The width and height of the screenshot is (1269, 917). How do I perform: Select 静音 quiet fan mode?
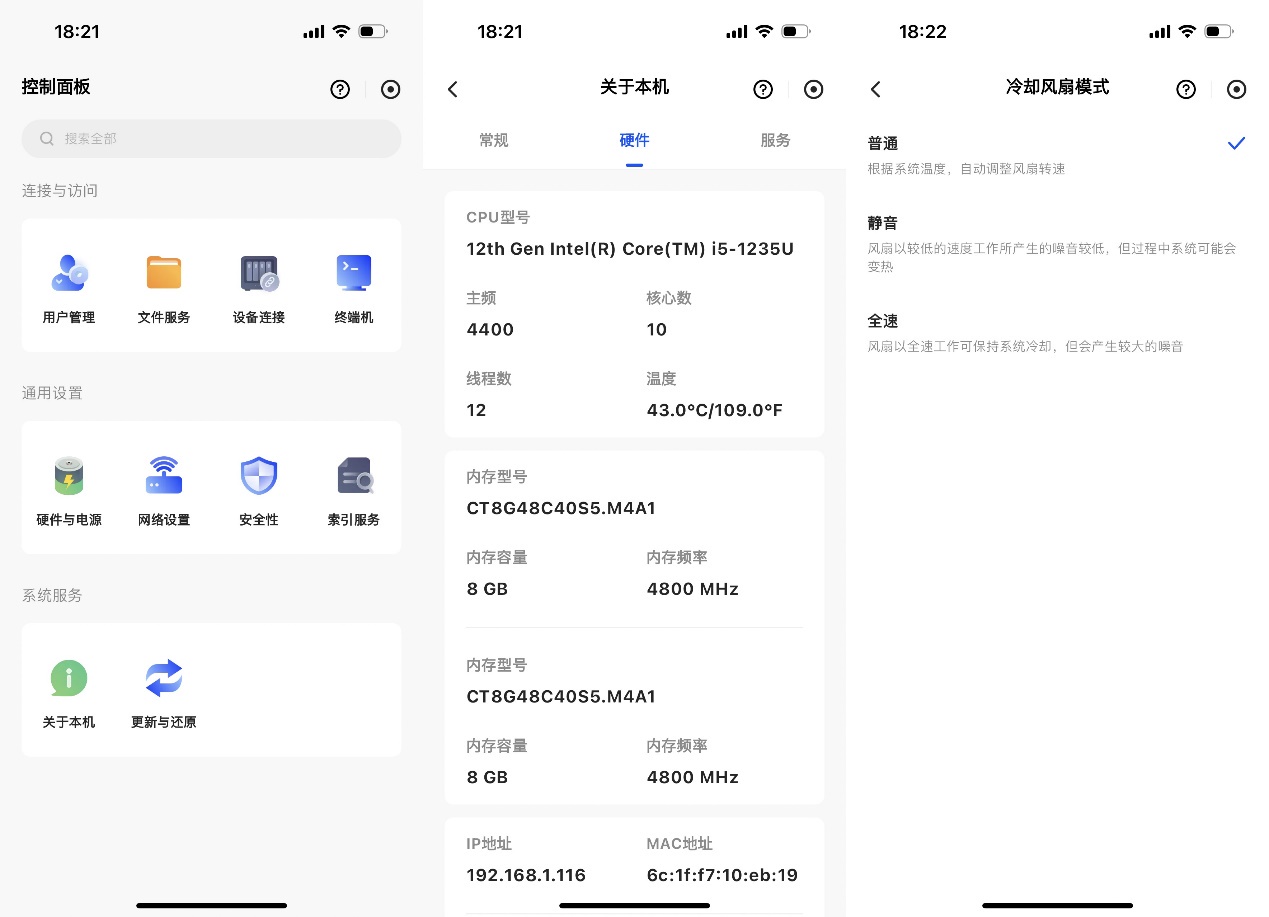[1055, 243]
